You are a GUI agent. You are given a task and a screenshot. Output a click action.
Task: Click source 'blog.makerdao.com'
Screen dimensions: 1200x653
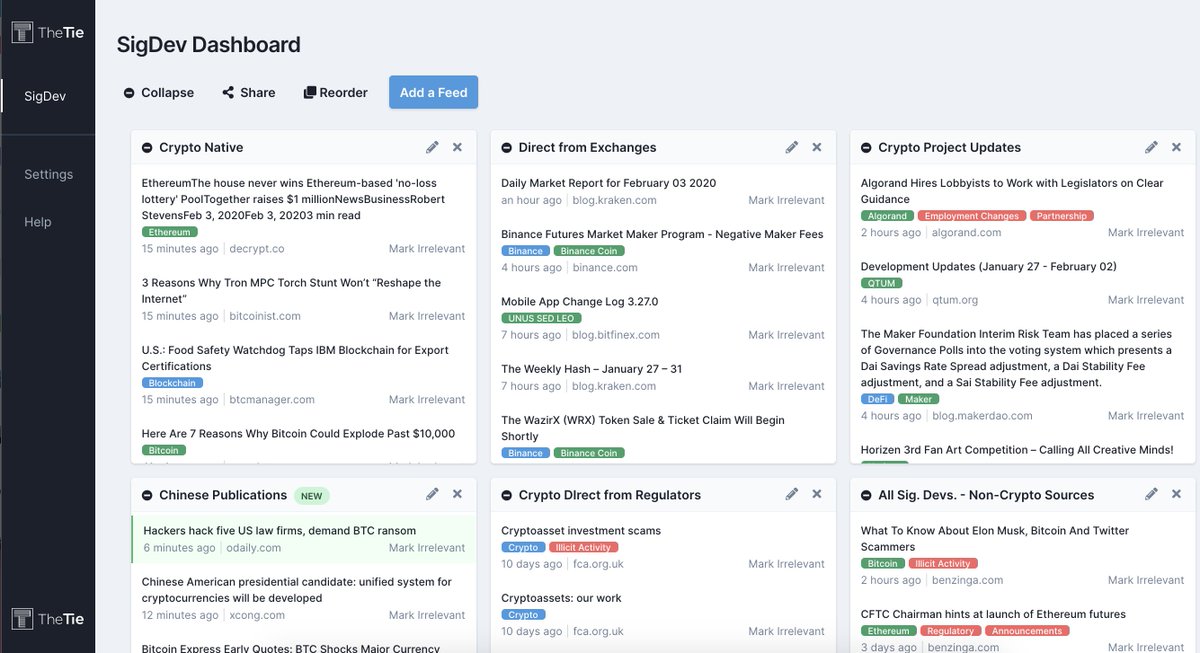(x=983, y=416)
